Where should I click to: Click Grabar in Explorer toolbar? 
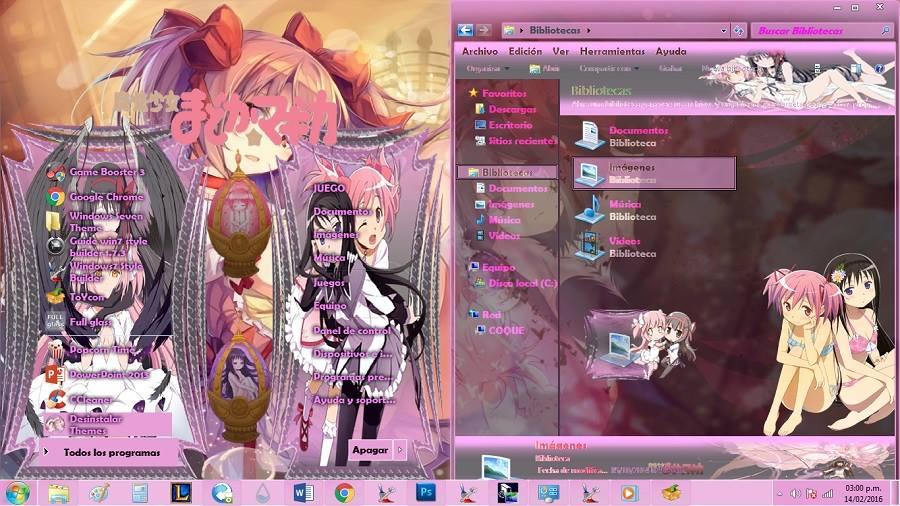(x=670, y=68)
